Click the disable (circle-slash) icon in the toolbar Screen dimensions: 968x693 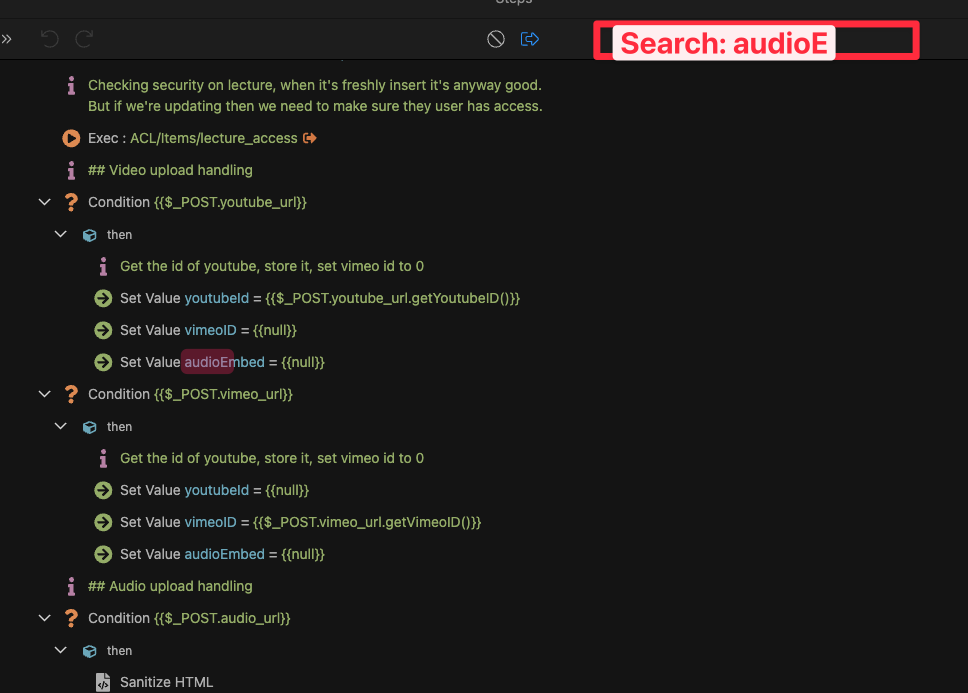click(496, 39)
